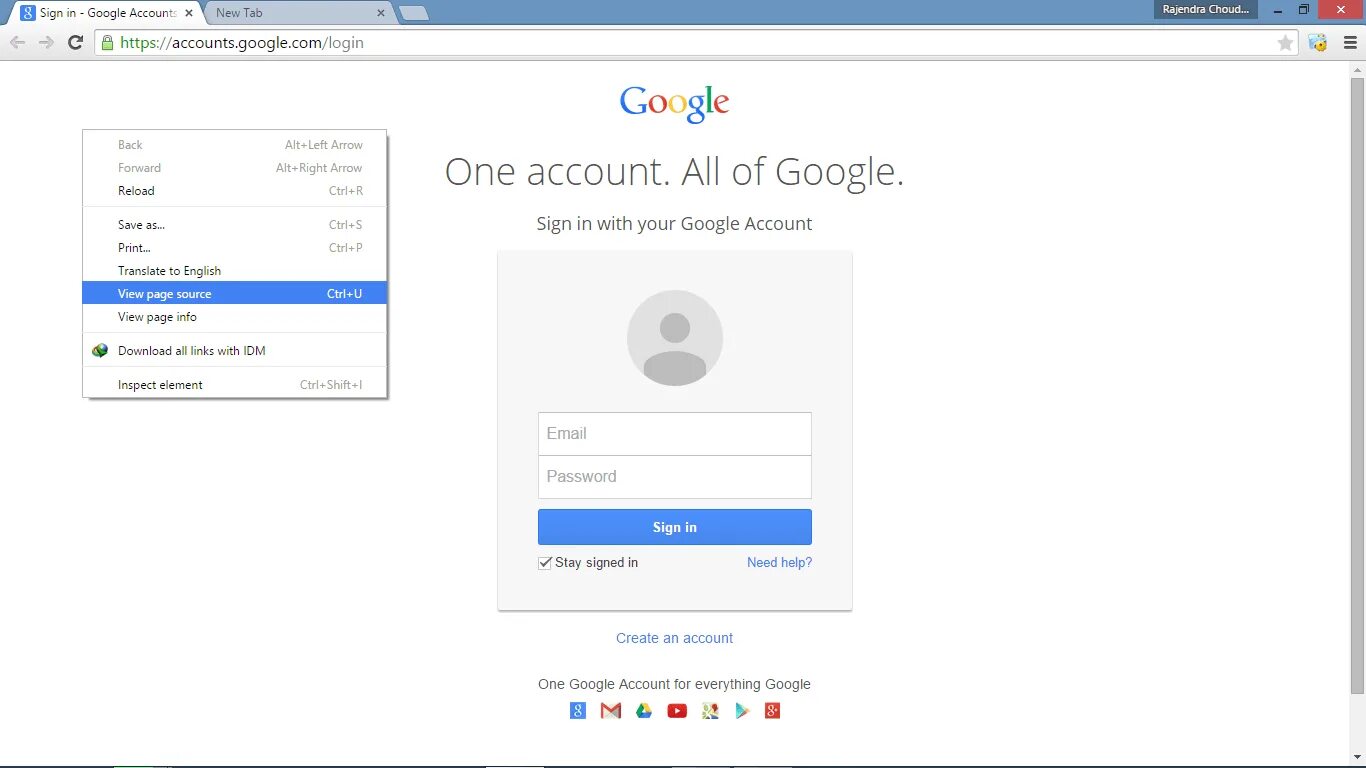Select Print... from the context menu

[235, 248]
